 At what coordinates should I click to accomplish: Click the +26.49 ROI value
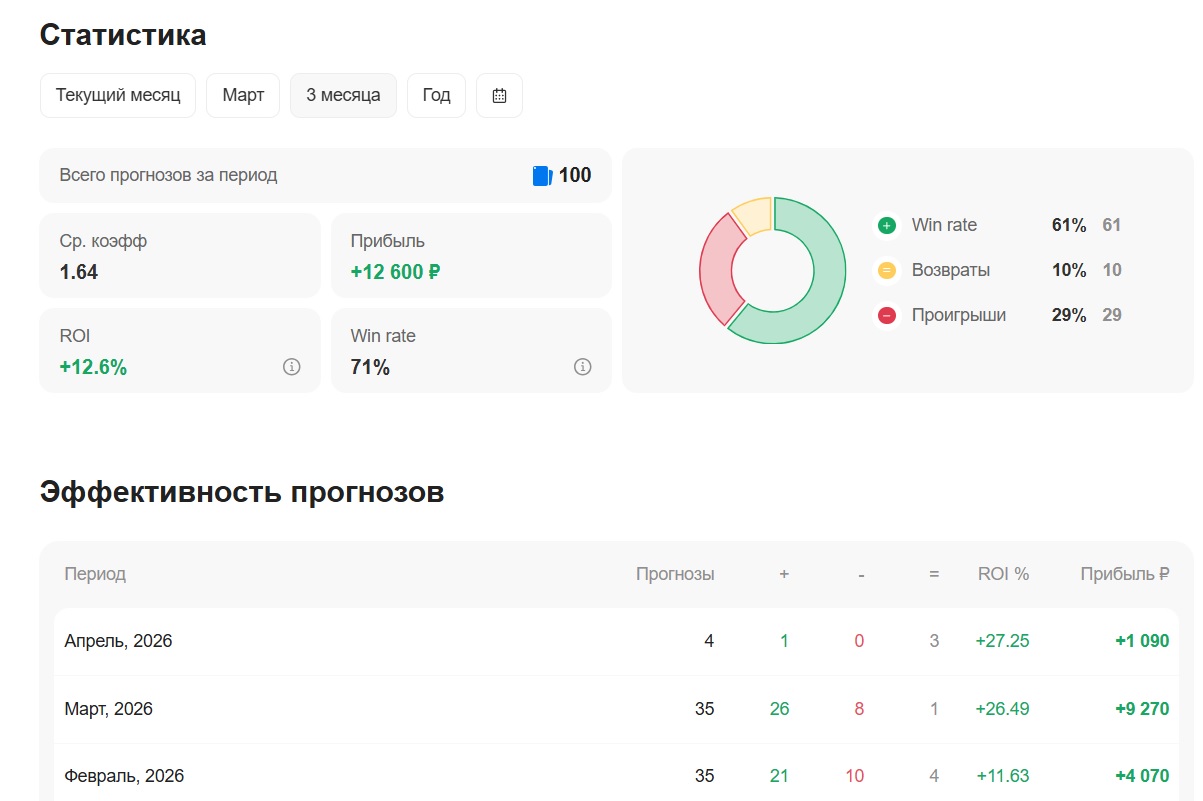coord(1002,709)
